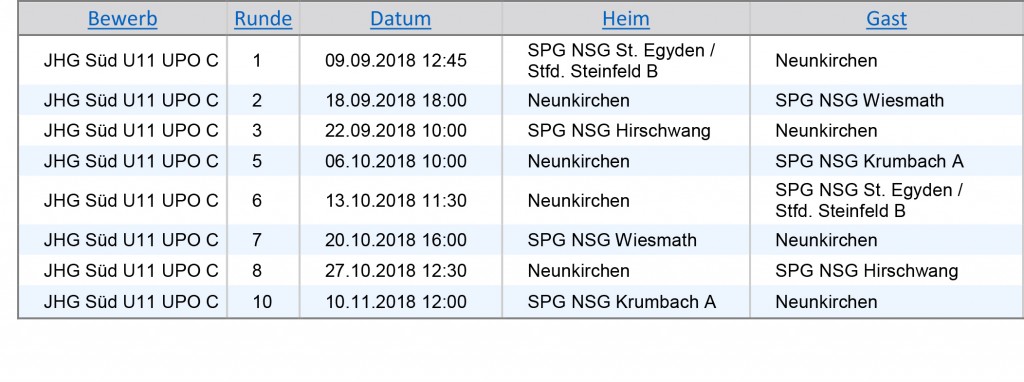Select the round 1 row number
Screen dimensions: 1024x382
[x=257, y=61]
